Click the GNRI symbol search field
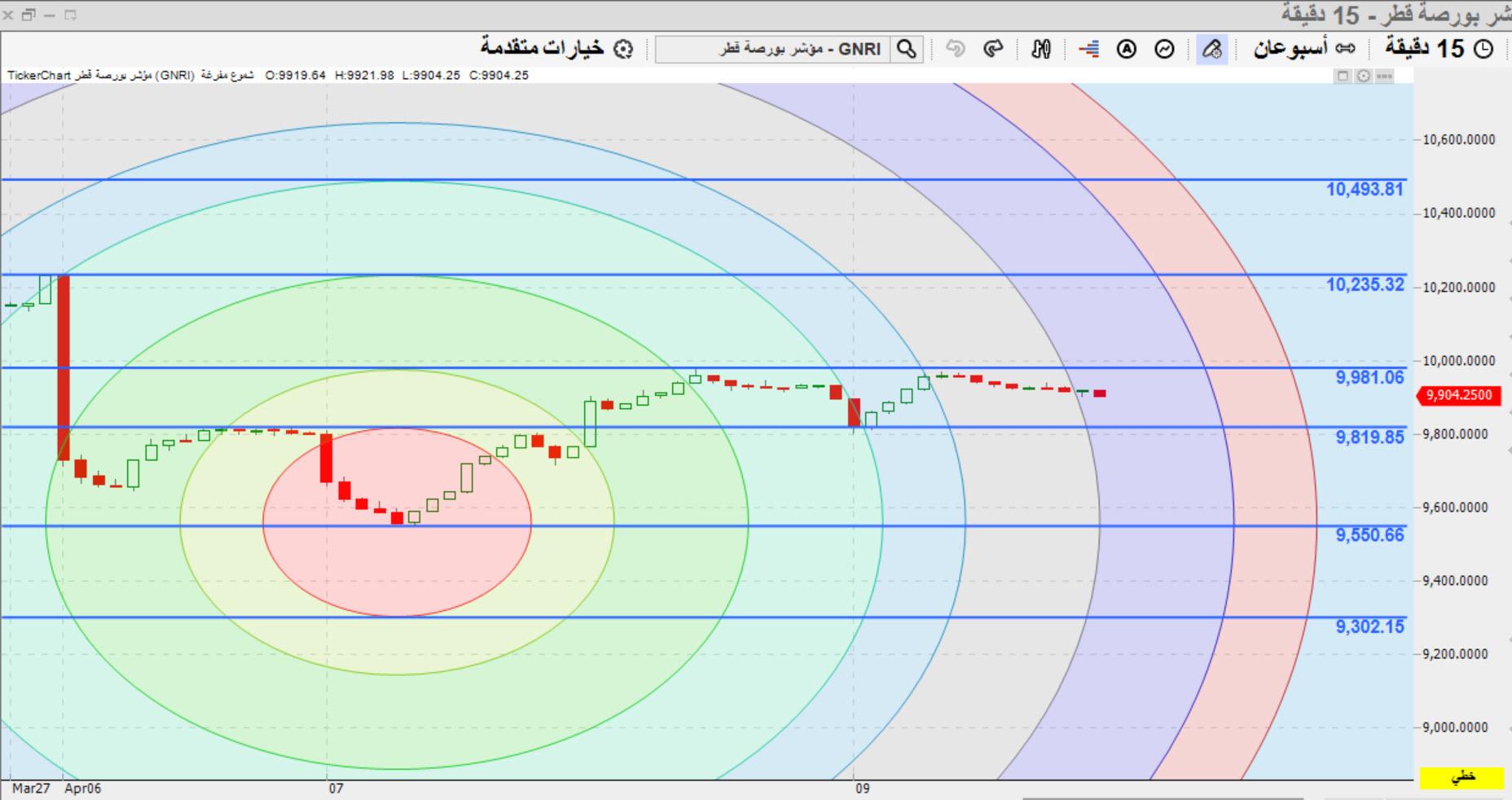 (772, 50)
